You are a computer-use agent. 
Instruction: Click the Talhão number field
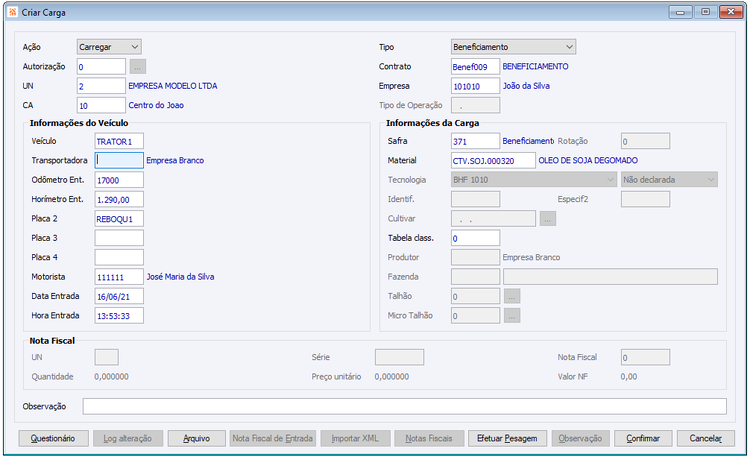pyautogui.click(x=475, y=296)
